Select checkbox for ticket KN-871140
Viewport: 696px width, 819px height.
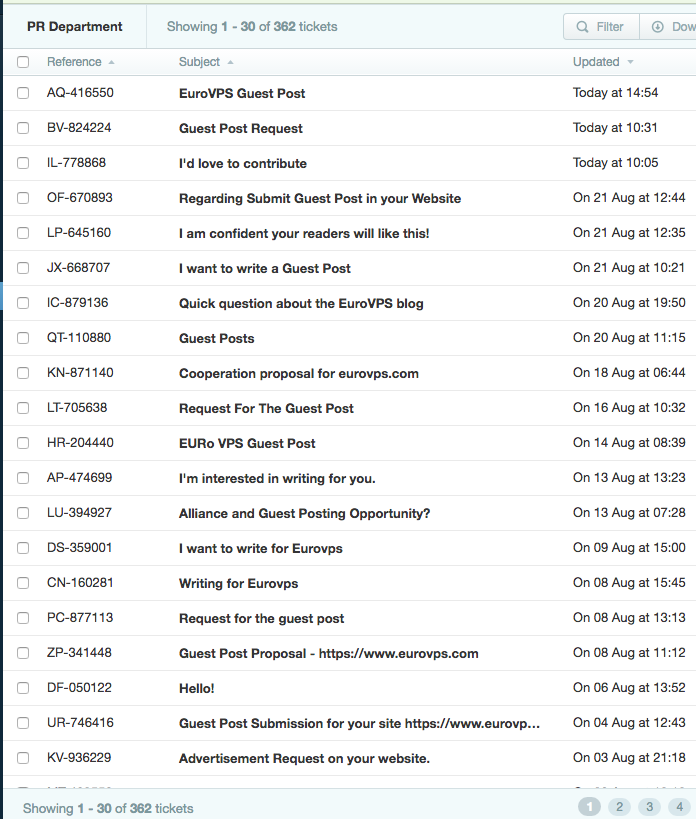pos(23,373)
